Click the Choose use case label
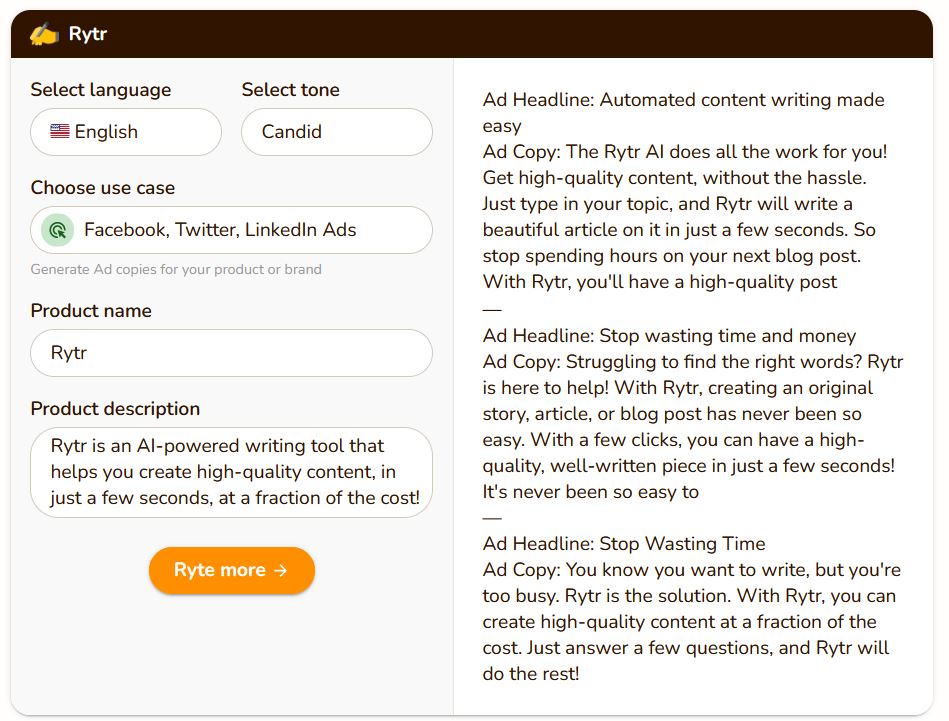949x721 pixels. pos(103,188)
